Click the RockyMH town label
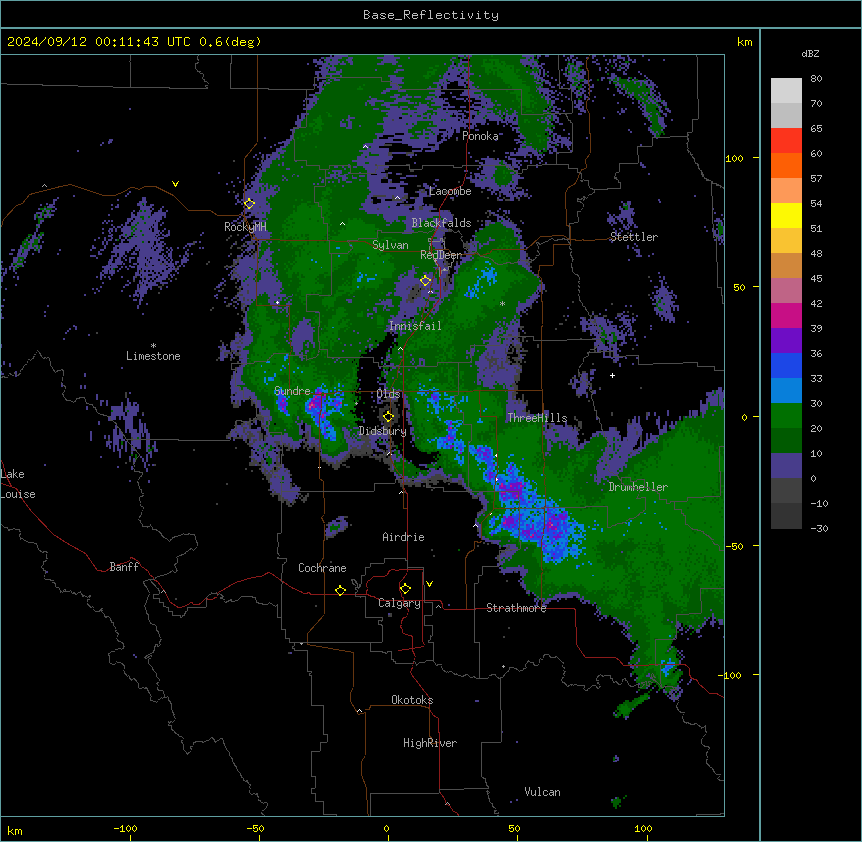The image size is (862, 842). tap(245, 226)
